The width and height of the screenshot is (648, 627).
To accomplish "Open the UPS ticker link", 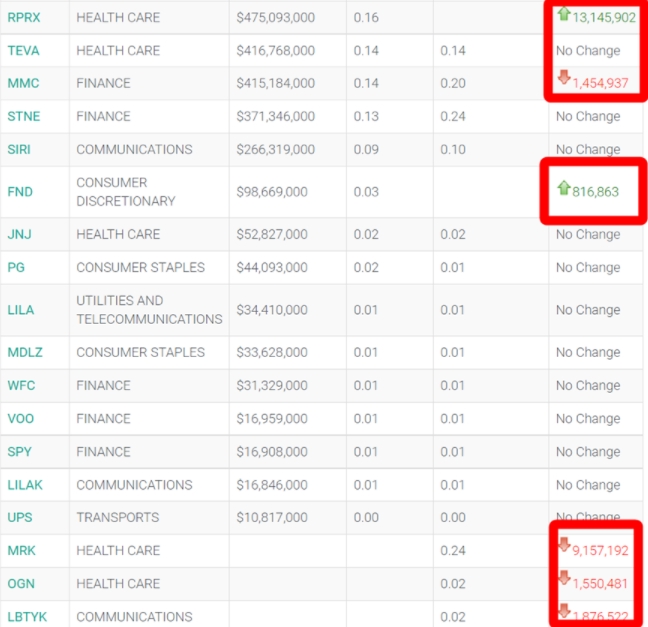I will (x=20, y=517).
